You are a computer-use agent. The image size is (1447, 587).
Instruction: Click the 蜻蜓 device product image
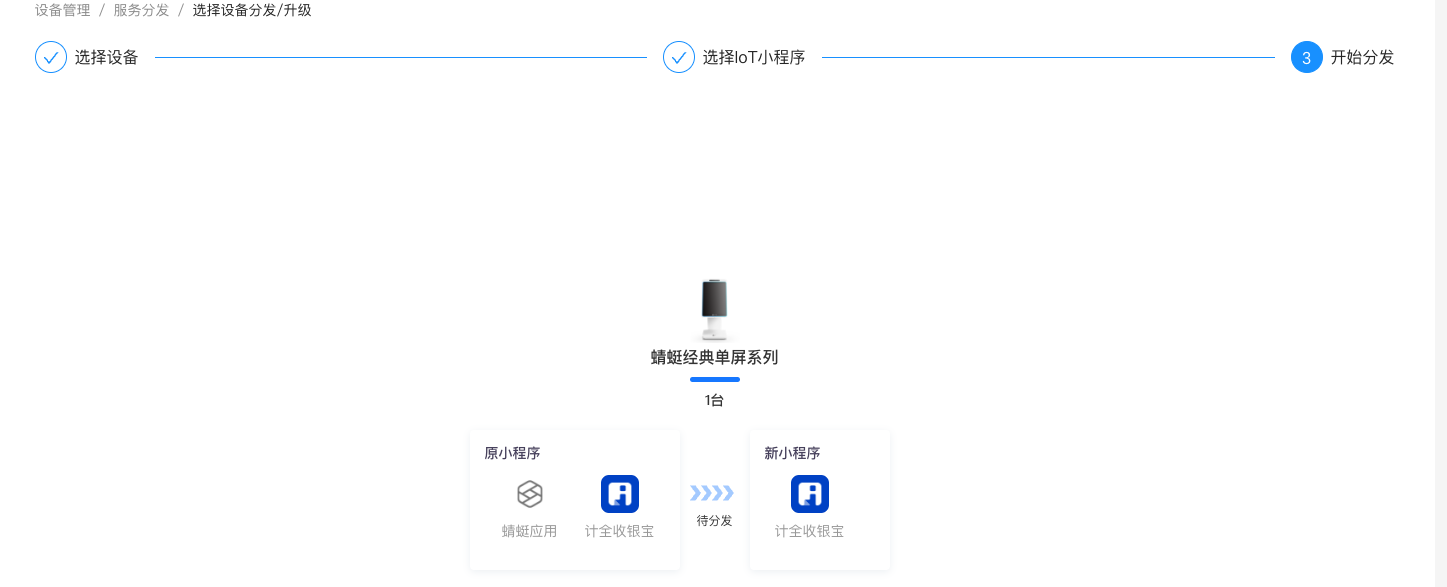(x=714, y=309)
